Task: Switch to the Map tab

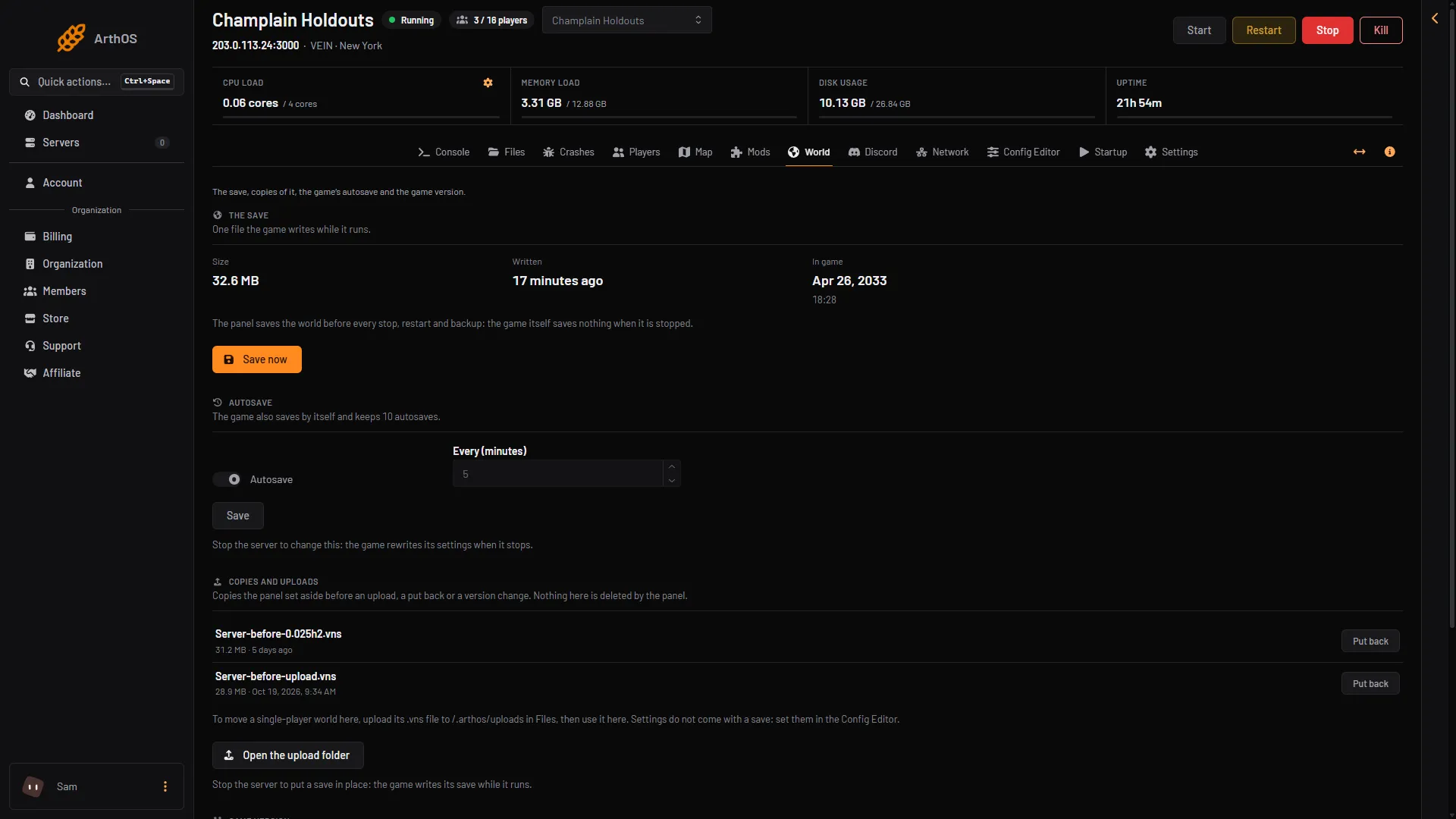Action: click(x=695, y=152)
